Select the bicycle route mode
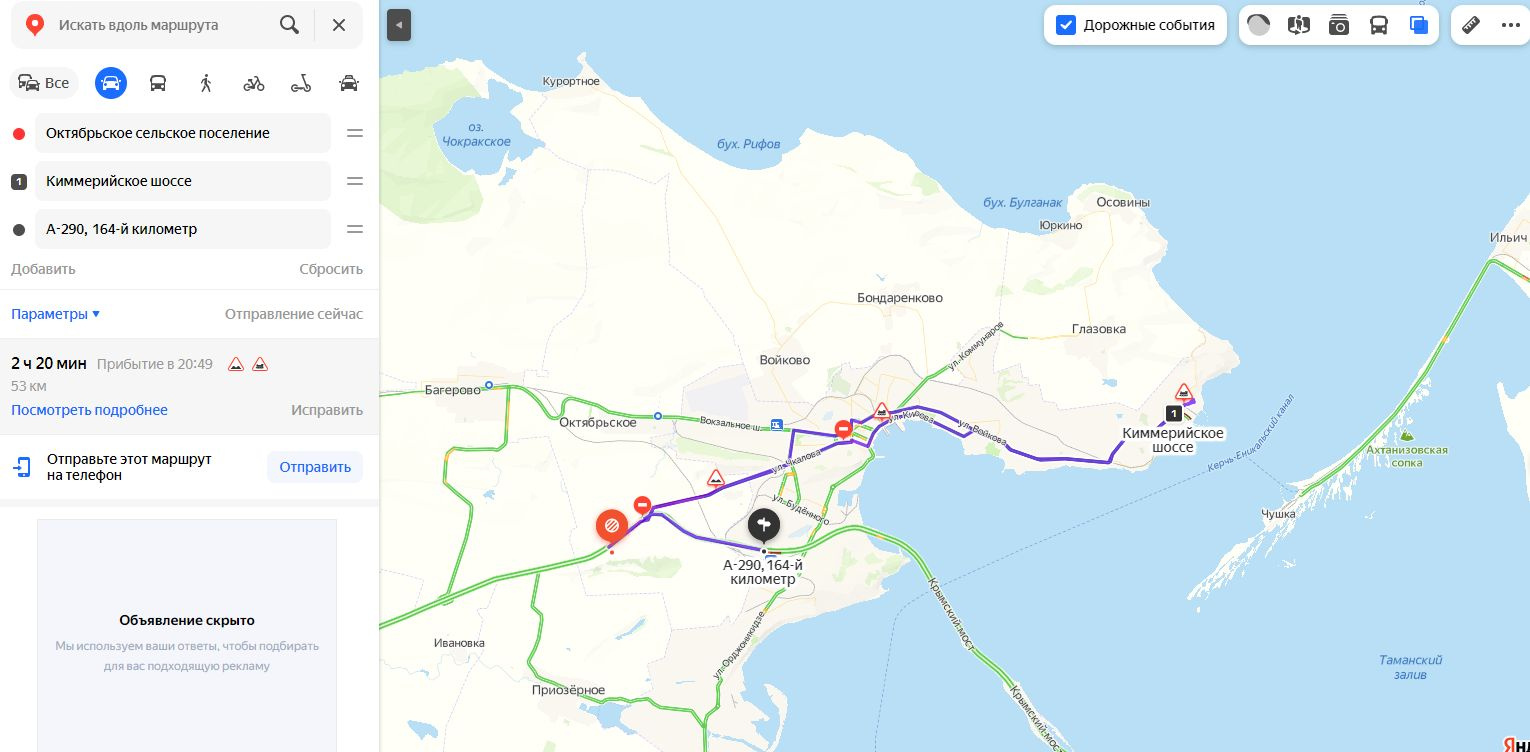Image resolution: width=1530 pixels, height=752 pixels. pos(254,83)
